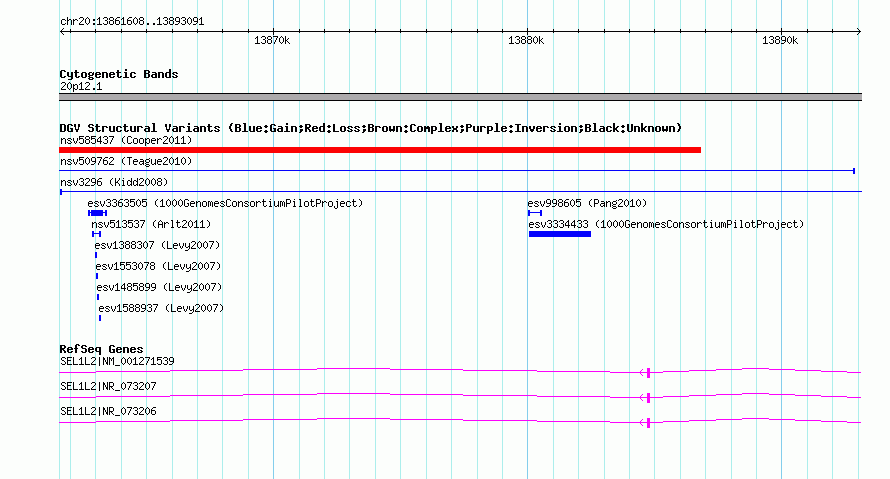890x479 pixels.
Task: Click the esv3363505 blue gain glyph
Action: pos(98,213)
